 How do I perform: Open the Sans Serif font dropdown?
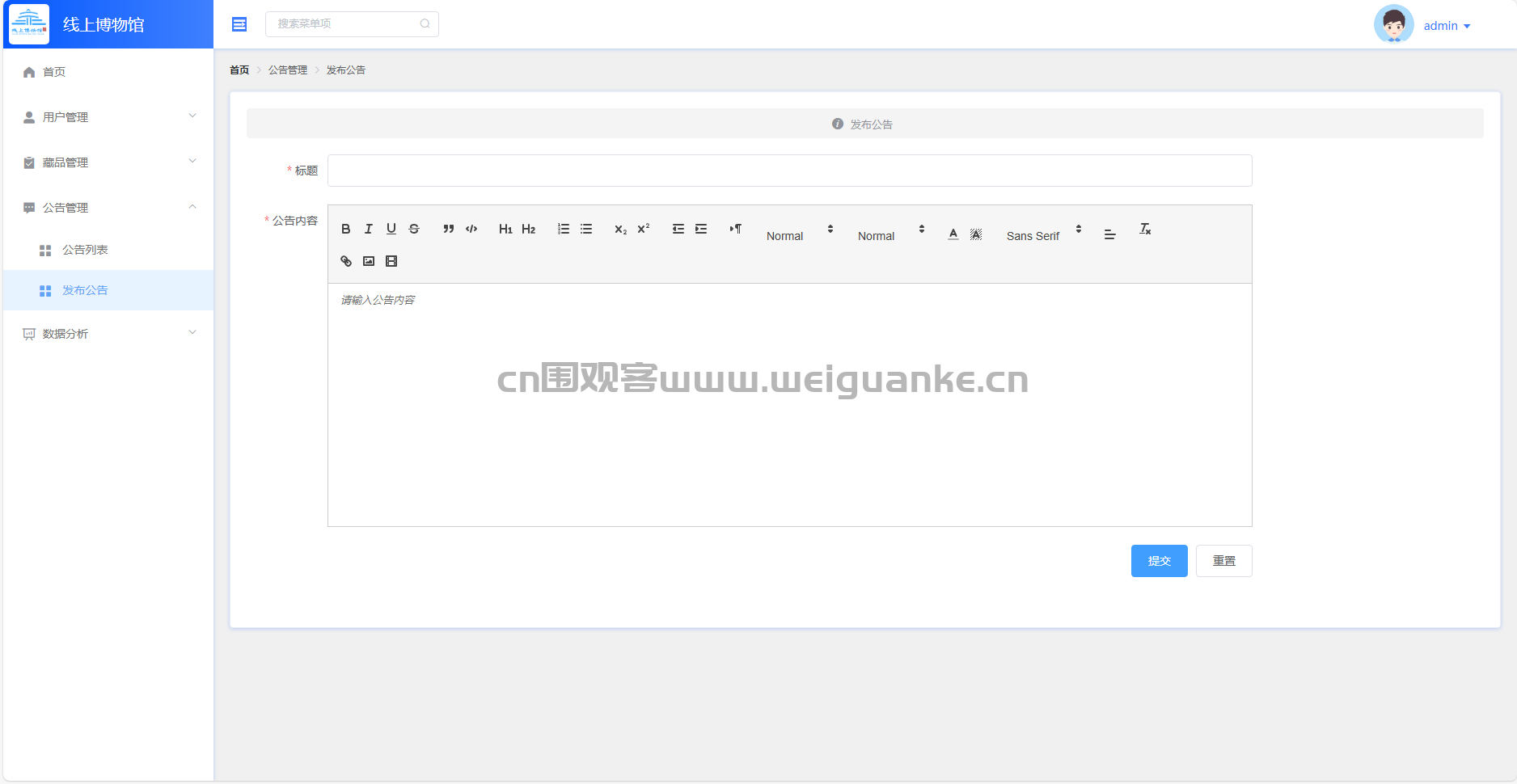click(1044, 234)
